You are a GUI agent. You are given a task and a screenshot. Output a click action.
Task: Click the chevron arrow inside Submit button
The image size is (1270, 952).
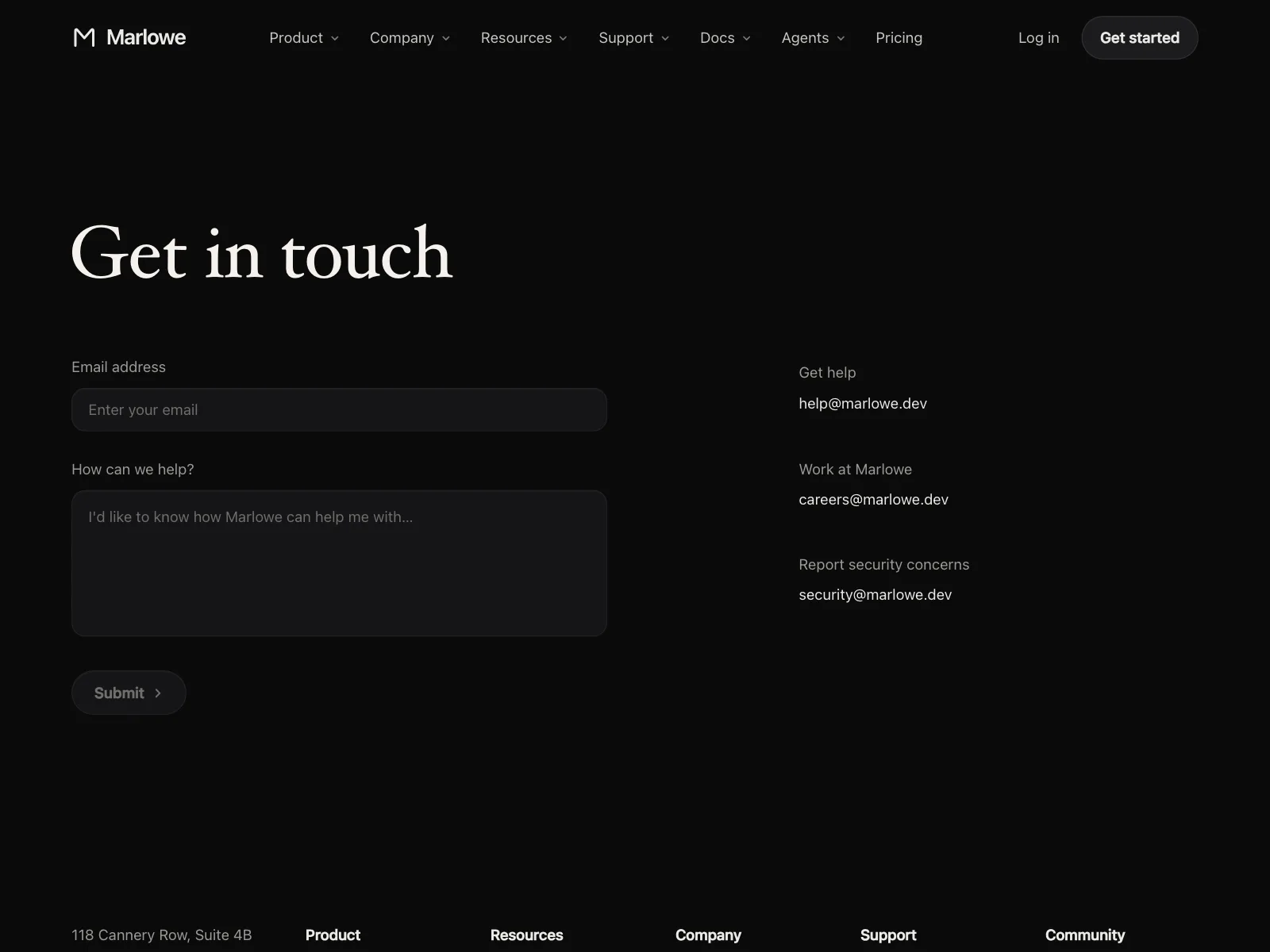pos(158,693)
